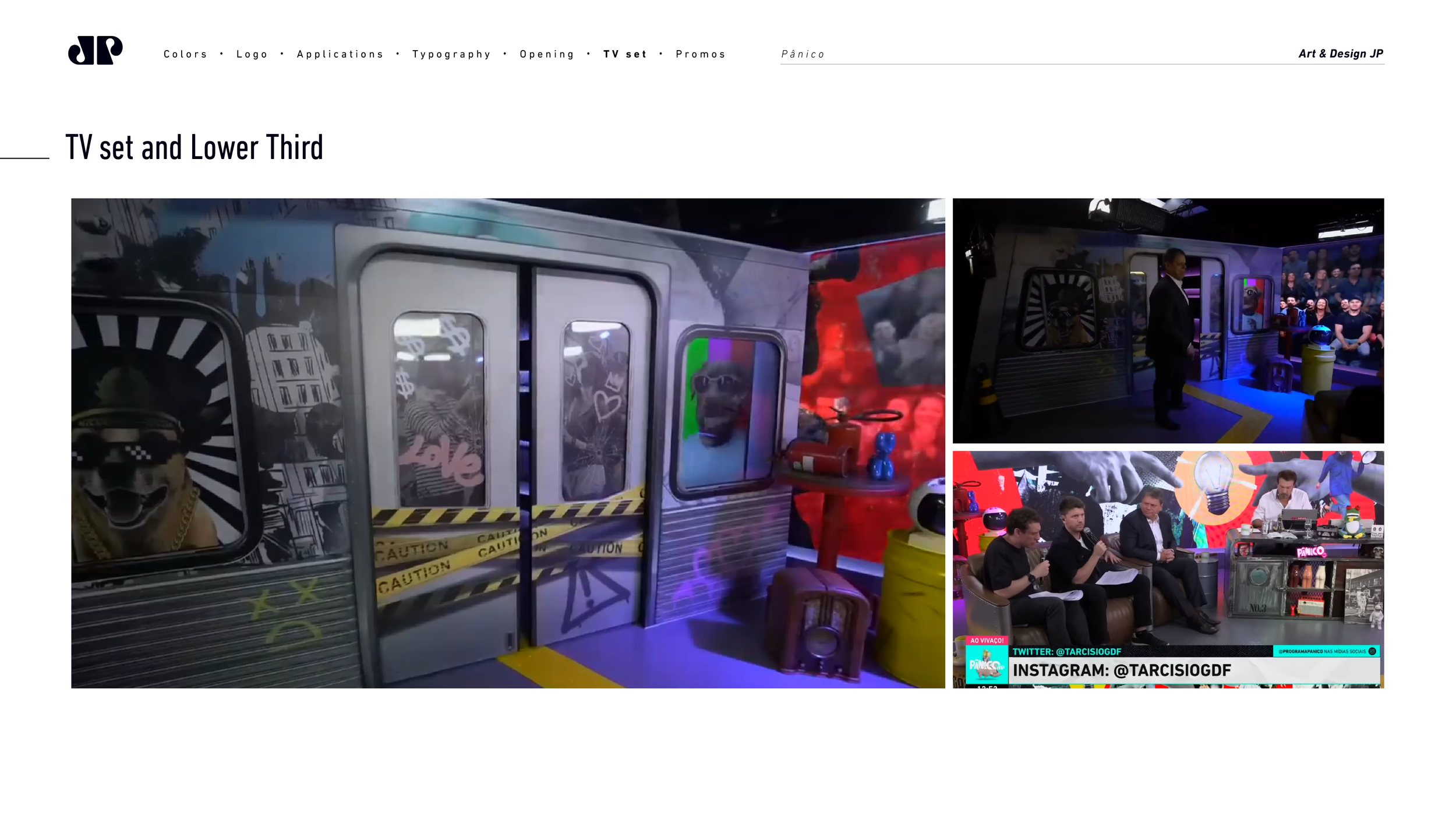Screen dimensions: 1456x819
Task: Select the Typography nav item
Action: point(451,54)
